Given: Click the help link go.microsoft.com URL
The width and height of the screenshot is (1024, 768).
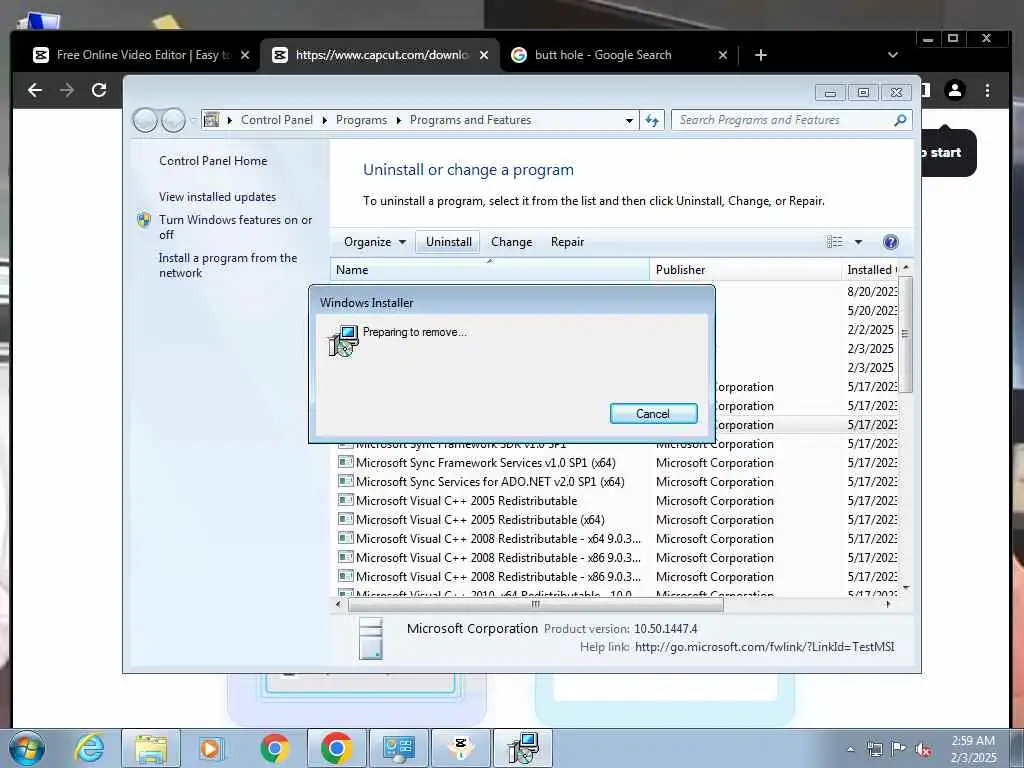Looking at the screenshot, I should tap(764, 647).
